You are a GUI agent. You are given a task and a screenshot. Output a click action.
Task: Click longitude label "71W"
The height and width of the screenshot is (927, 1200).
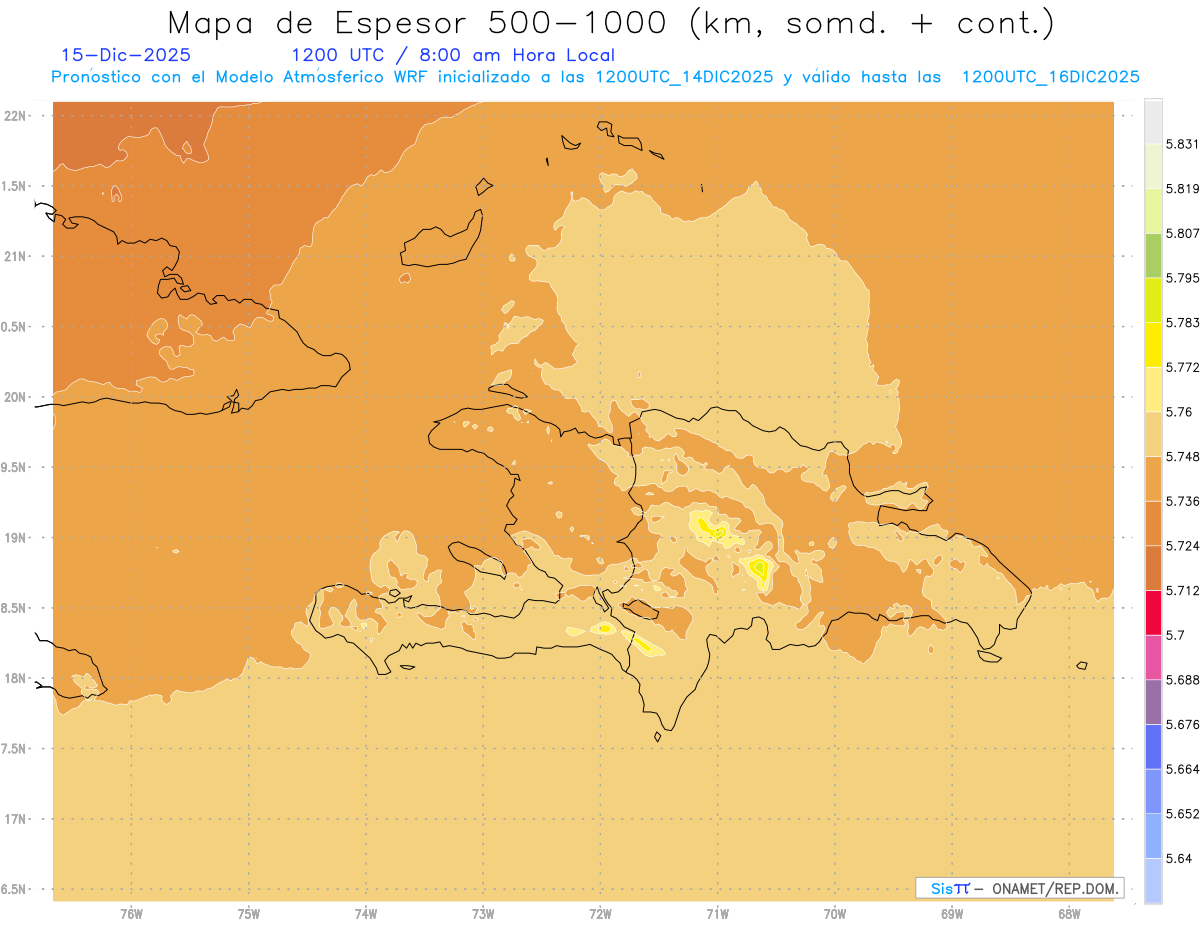tap(717, 913)
